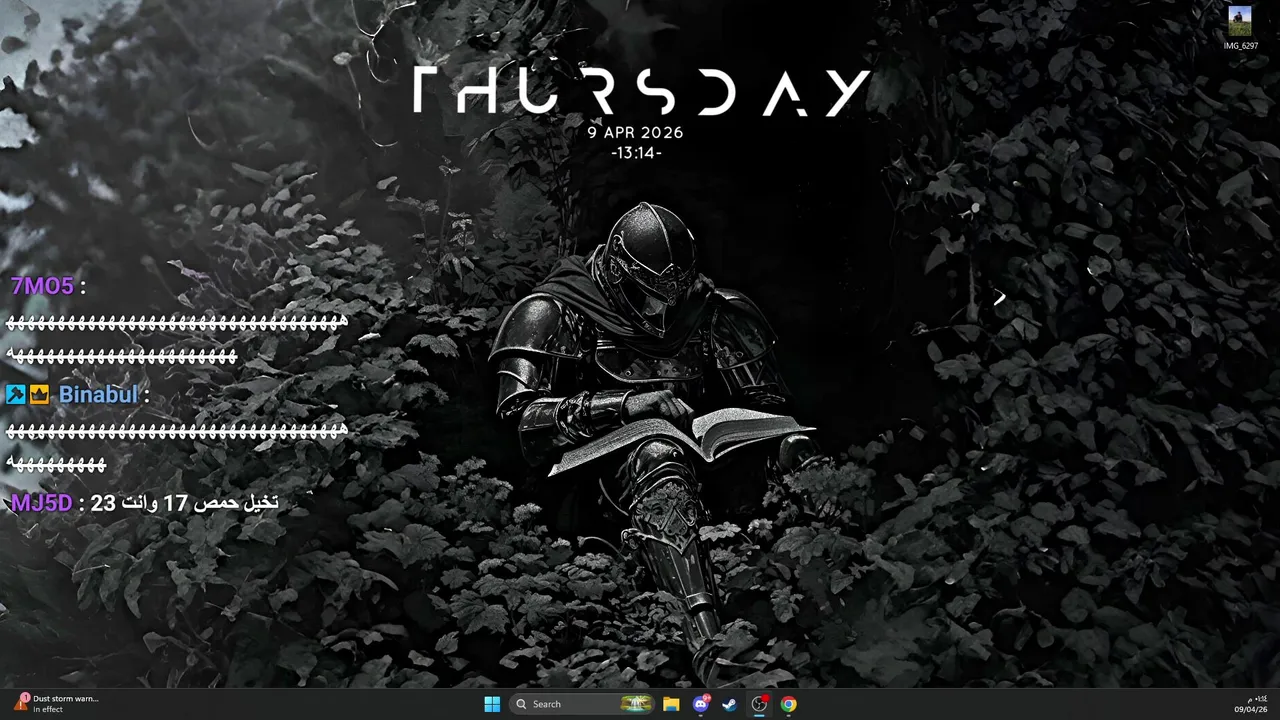Screen dimensions: 1280x720
Task: Click the crown badge next to Binabul
Action: coord(39,395)
